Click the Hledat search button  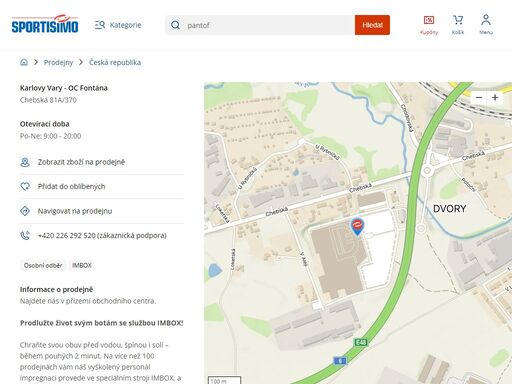pyautogui.click(x=372, y=25)
